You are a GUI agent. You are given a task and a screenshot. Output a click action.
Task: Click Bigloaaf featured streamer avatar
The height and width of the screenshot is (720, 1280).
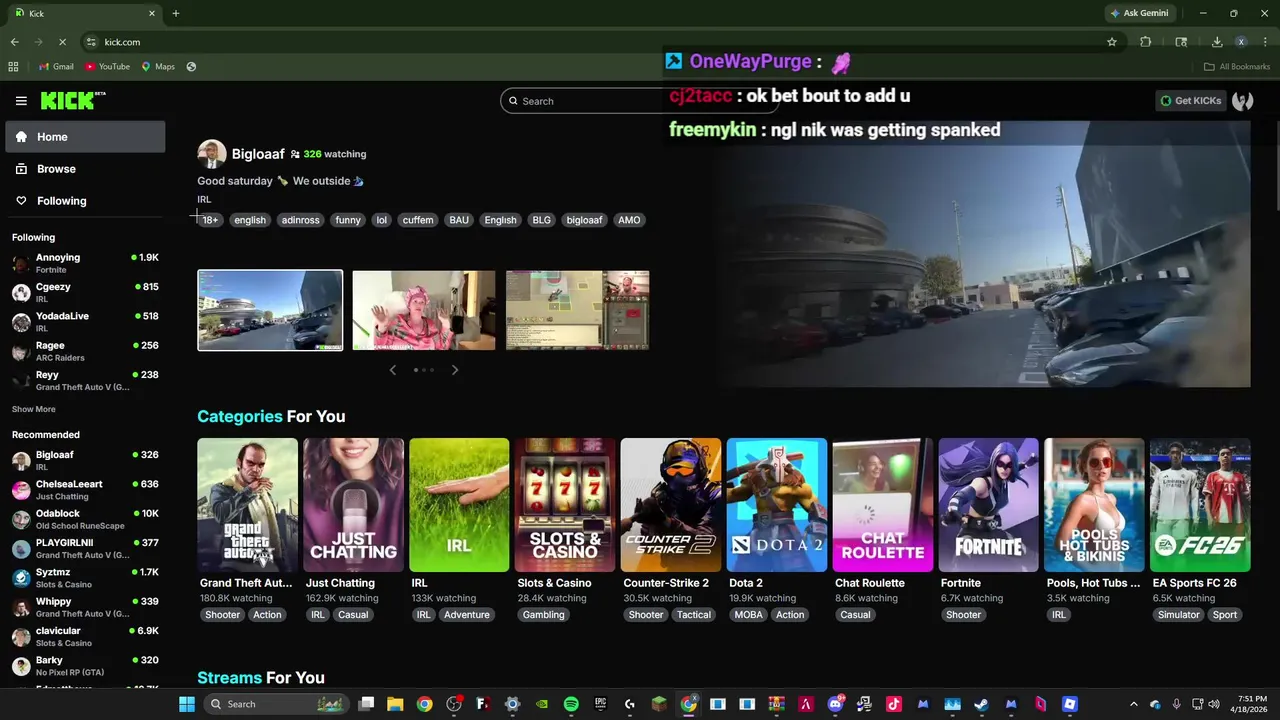click(211, 154)
